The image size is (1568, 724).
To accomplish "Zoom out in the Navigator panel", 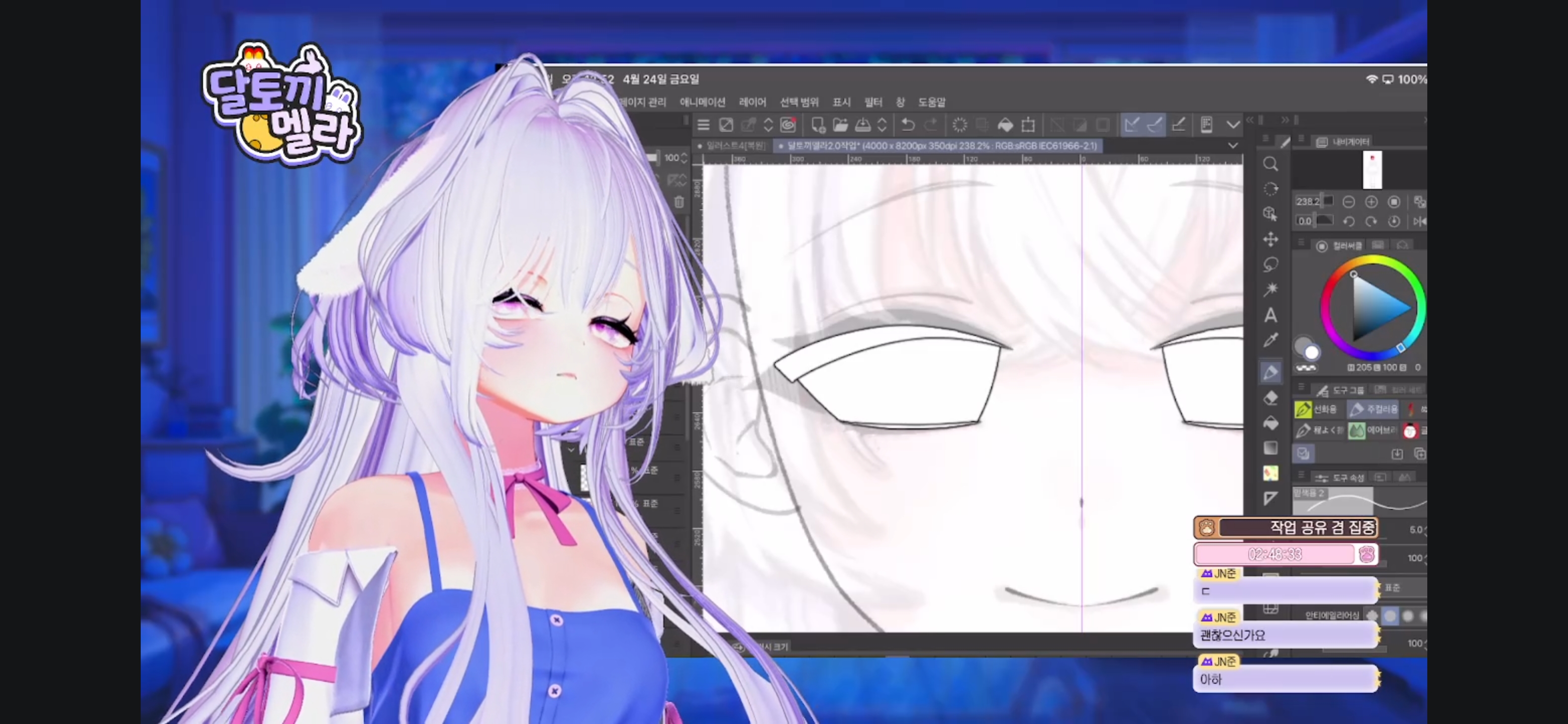I will tap(1349, 202).
